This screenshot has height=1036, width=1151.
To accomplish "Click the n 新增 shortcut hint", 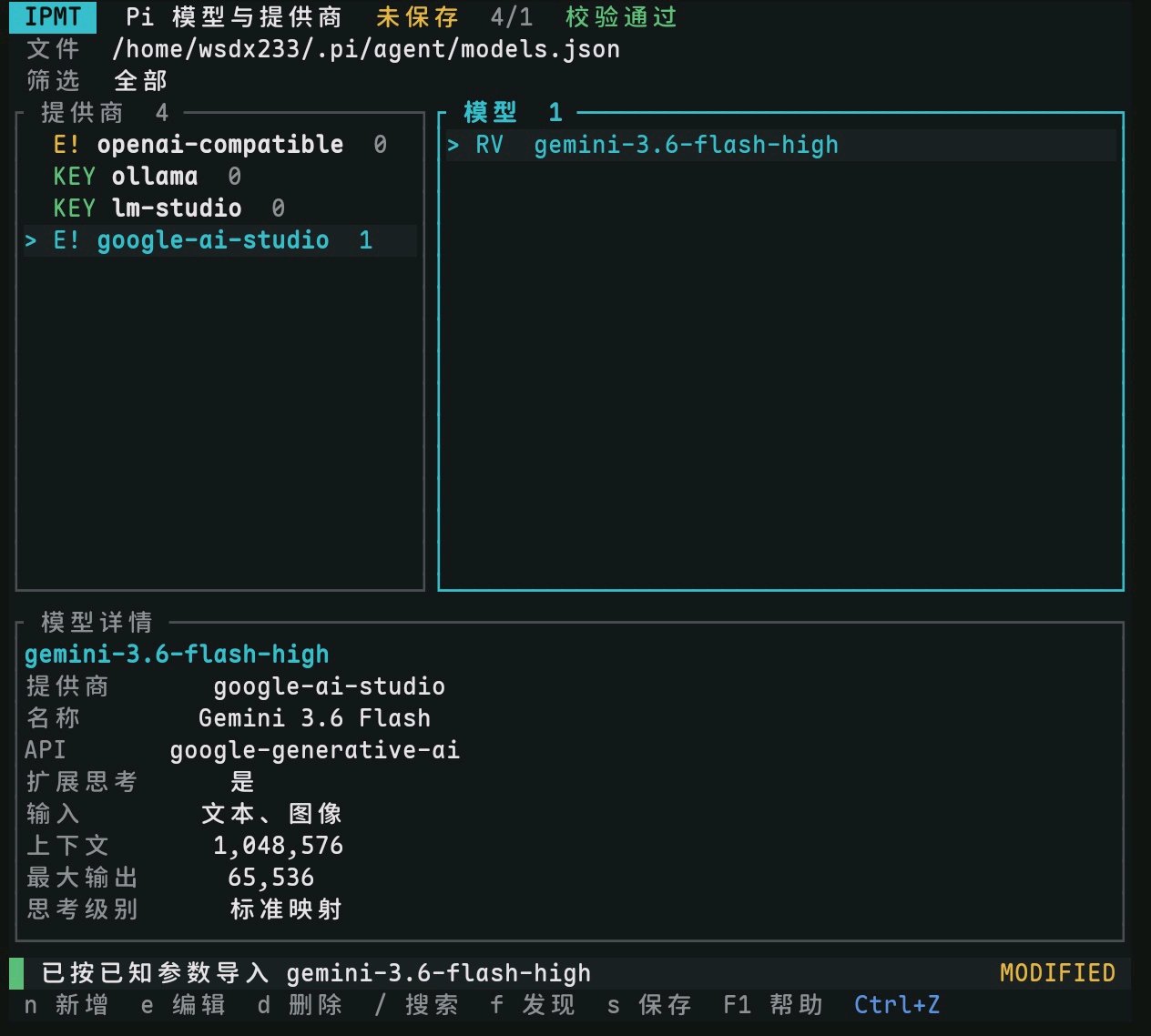I will click(66, 1005).
